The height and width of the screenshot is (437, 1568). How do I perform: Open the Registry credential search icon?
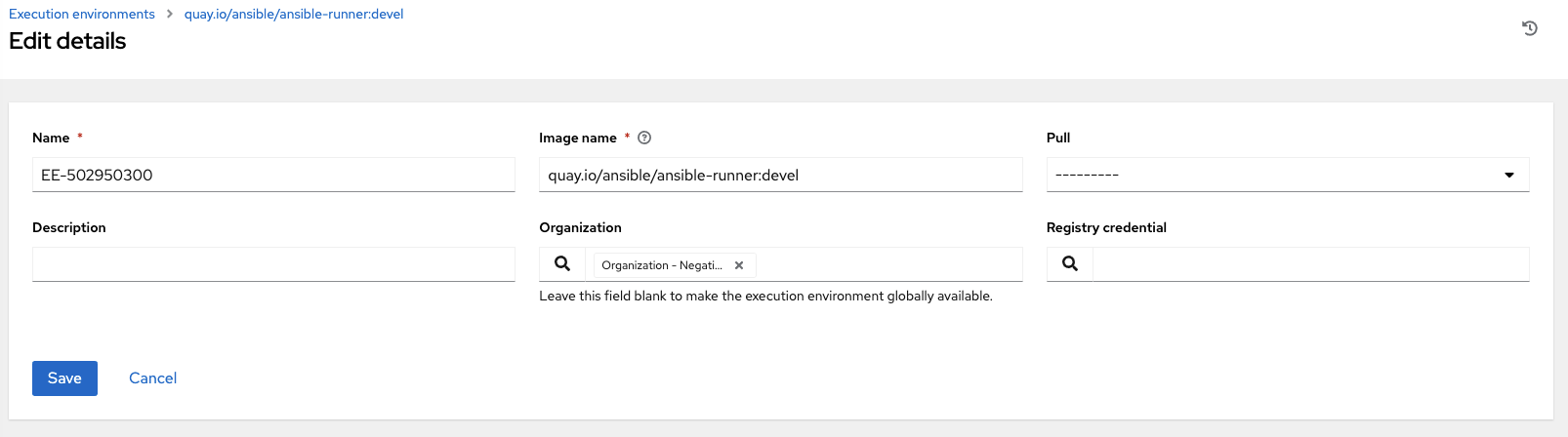coord(1070,264)
